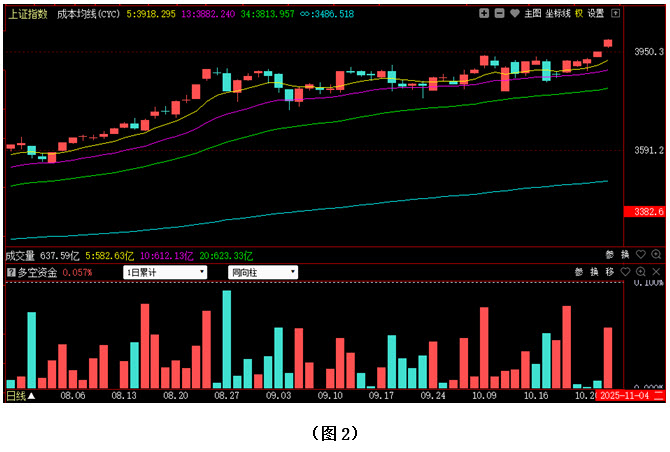
Task: Click the 设置 settings button
Action: [x=597, y=14]
